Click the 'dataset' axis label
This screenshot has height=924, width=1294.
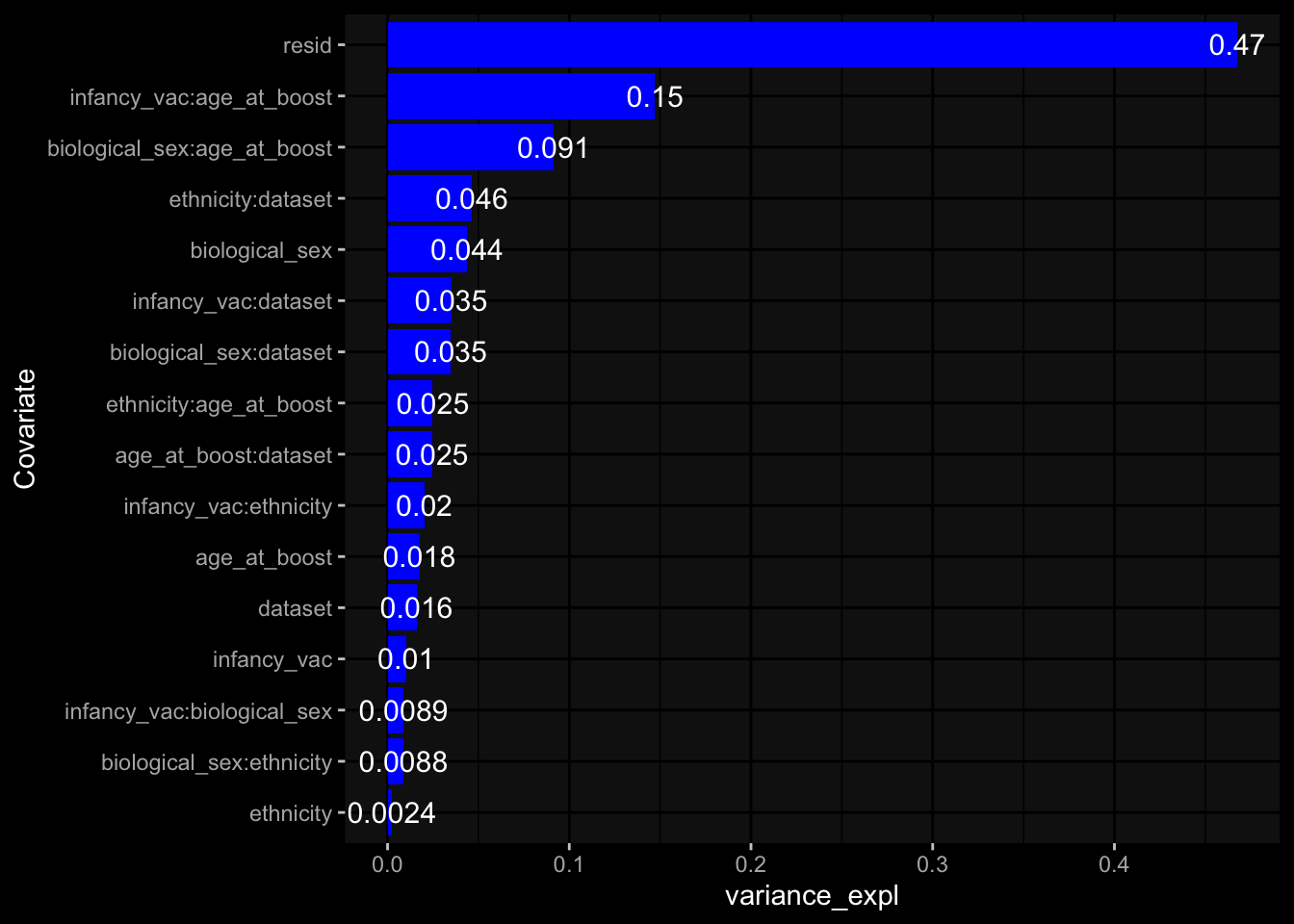pos(295,608)
